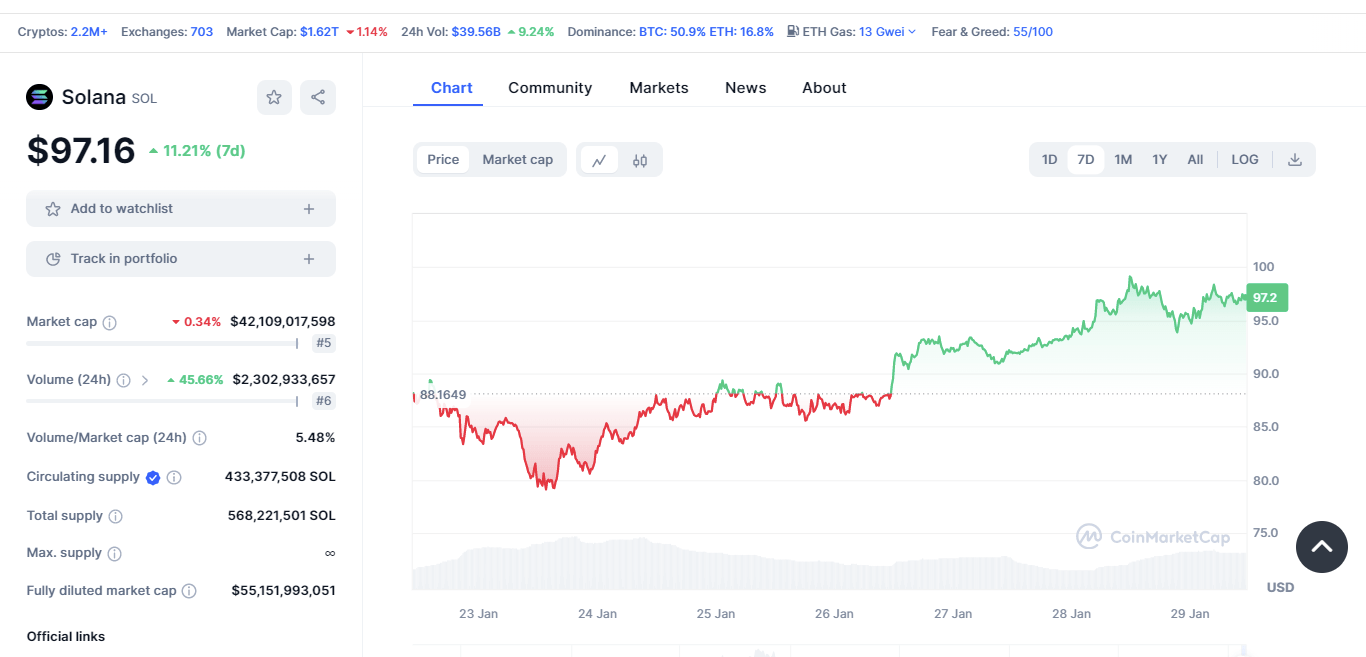Open the 24h Vol $39.56B link
The image size is (1366, 657).
click(x=476, y=32)
